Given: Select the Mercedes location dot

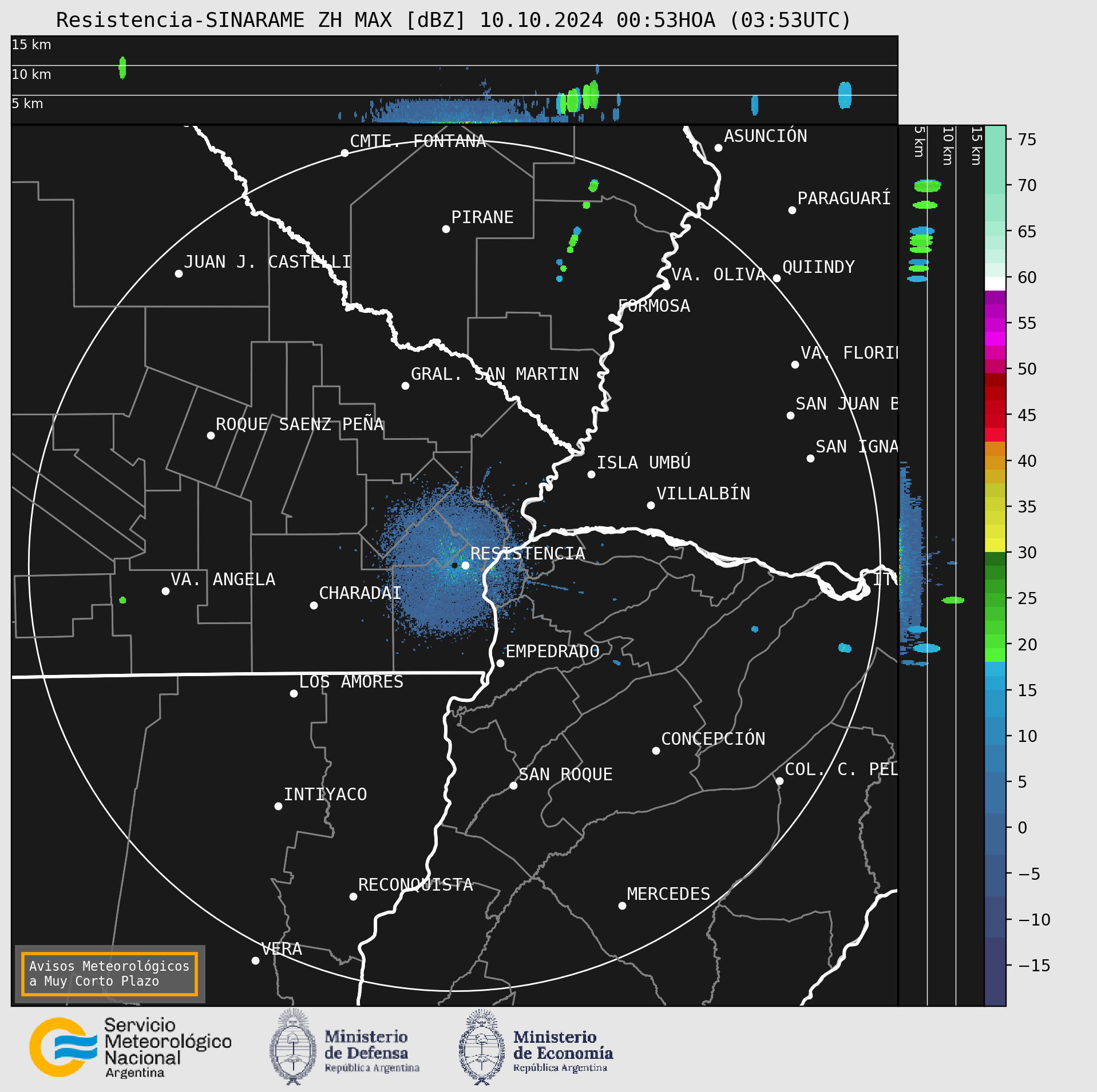Looking at the screenshot, I should (x=622, y=906).
